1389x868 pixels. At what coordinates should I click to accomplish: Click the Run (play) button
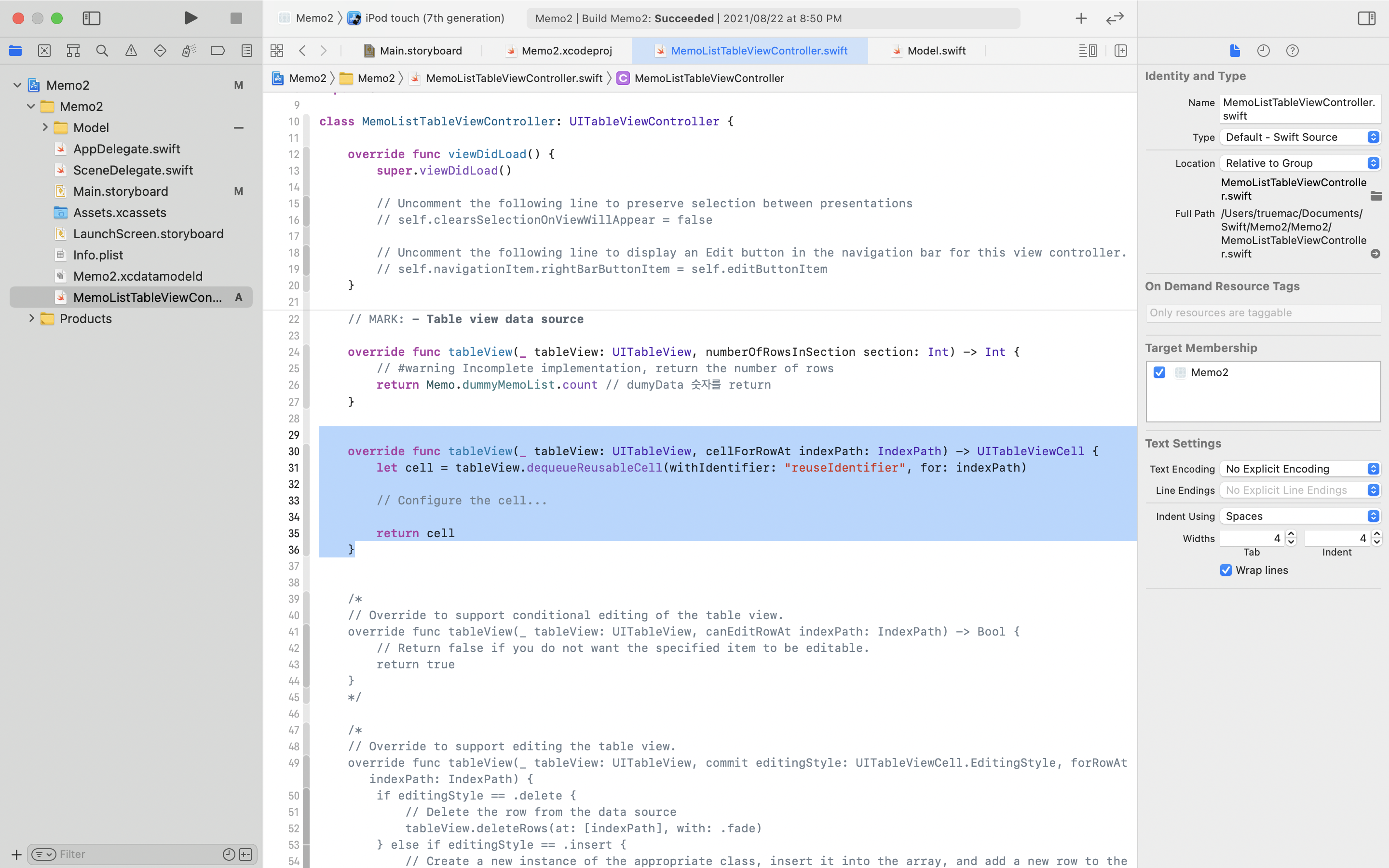click(x=191, y=18)
